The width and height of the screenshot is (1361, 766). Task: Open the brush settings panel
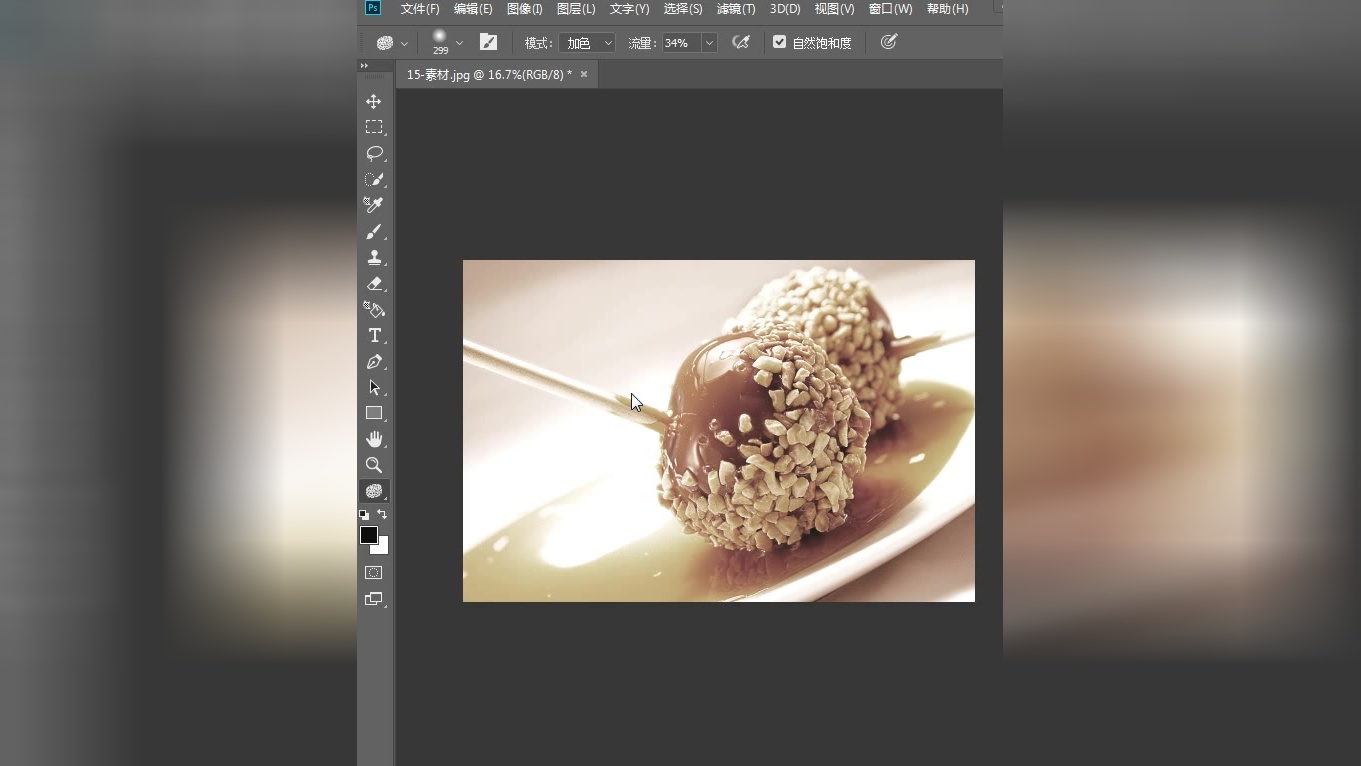488,42
